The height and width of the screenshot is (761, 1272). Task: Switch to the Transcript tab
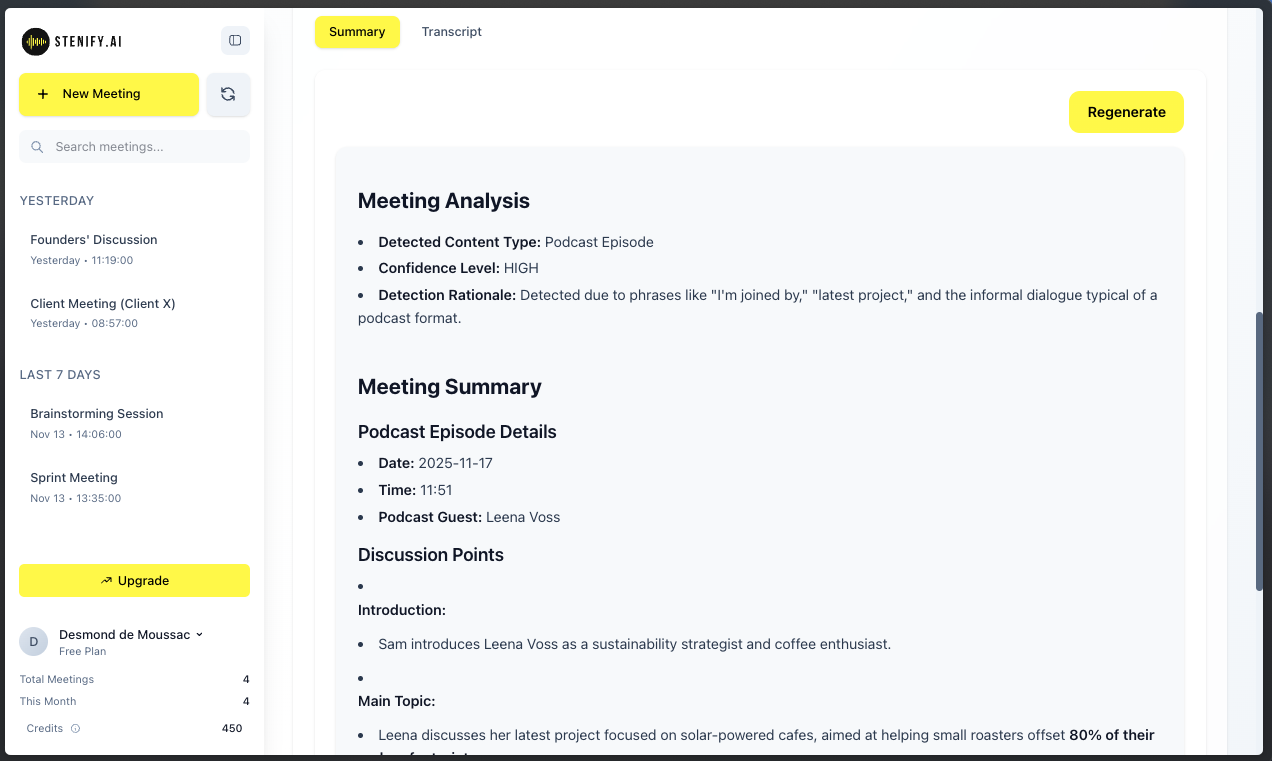click(451, 31)
